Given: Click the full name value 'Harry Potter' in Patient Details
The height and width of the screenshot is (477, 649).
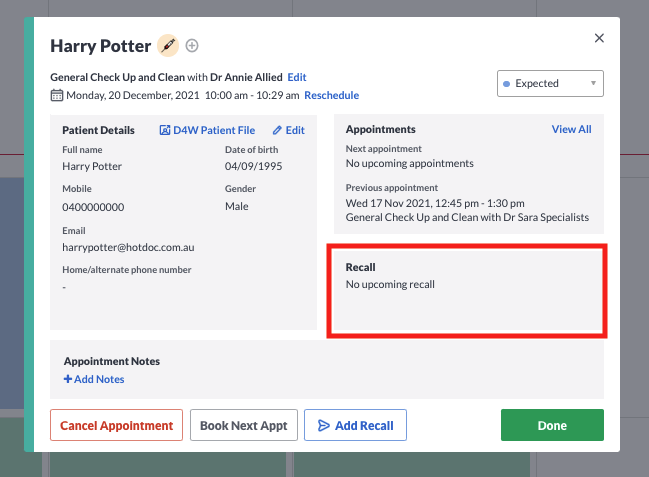Looking at the screenshot, I should pyautogui.click(x=92, y=166).
